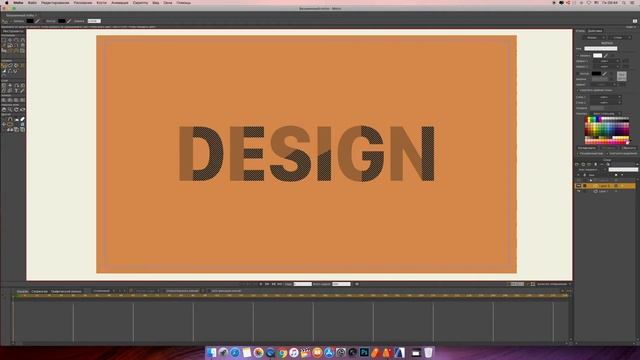The image size is (640, 360).
Task: Open System Preferences from the Dock
Action: [x=341, y=353]
